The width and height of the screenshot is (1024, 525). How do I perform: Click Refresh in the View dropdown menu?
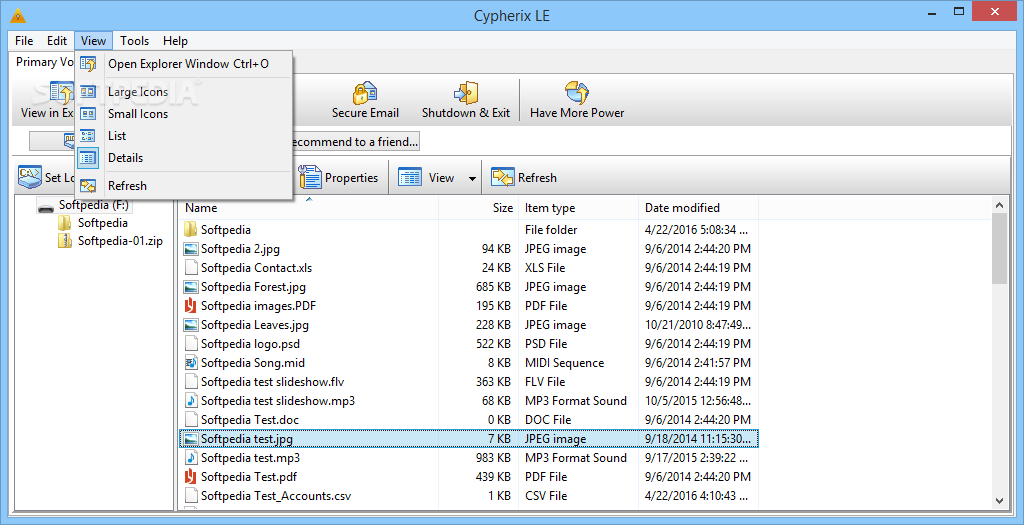click(x=184, y=186)
